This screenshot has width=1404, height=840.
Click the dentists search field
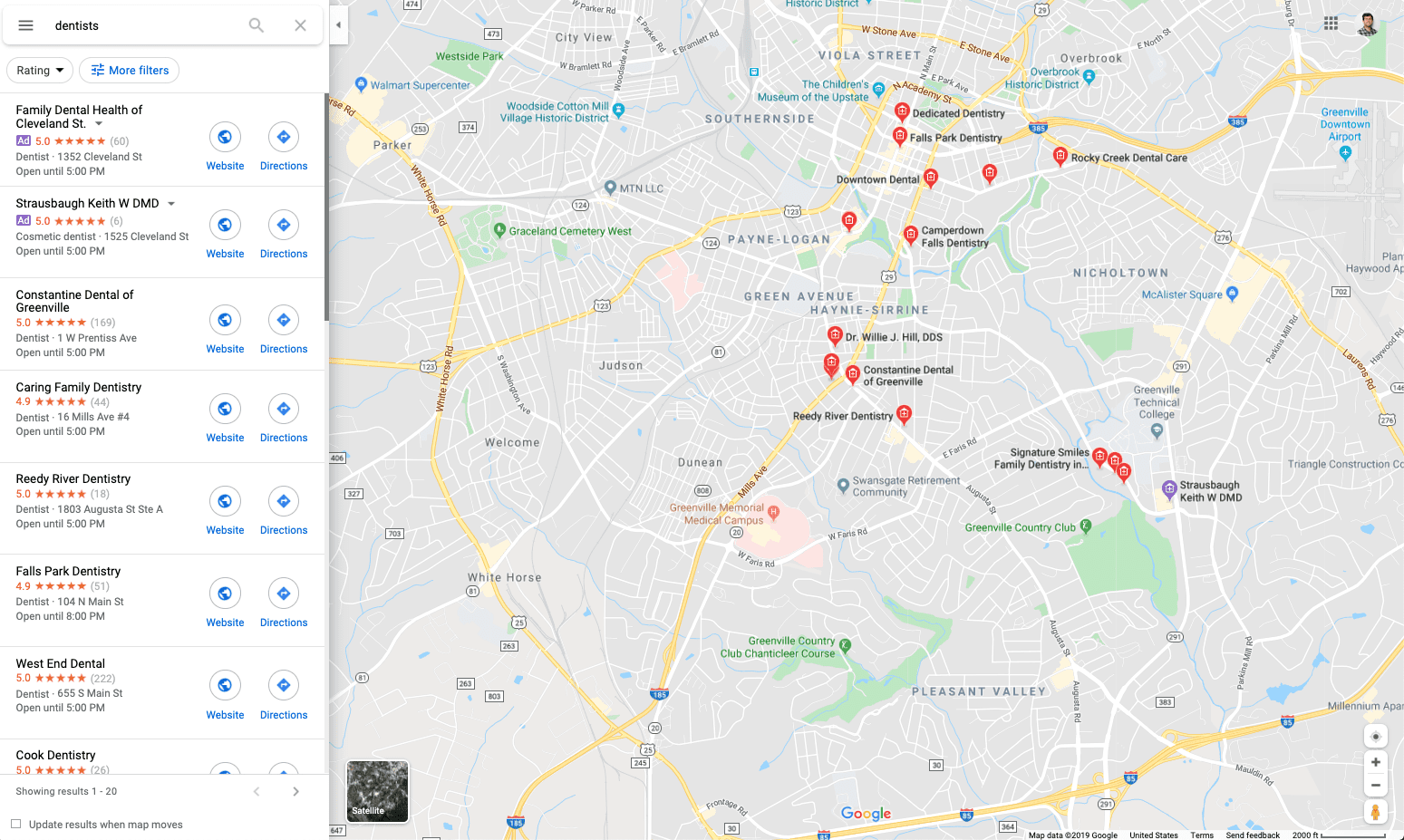pos(145,25)
